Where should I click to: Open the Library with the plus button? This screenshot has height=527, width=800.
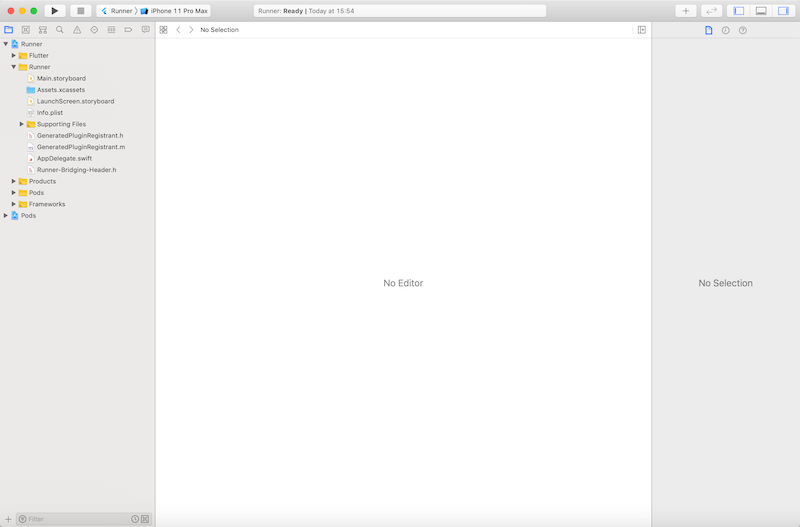(x=686, y=11)
